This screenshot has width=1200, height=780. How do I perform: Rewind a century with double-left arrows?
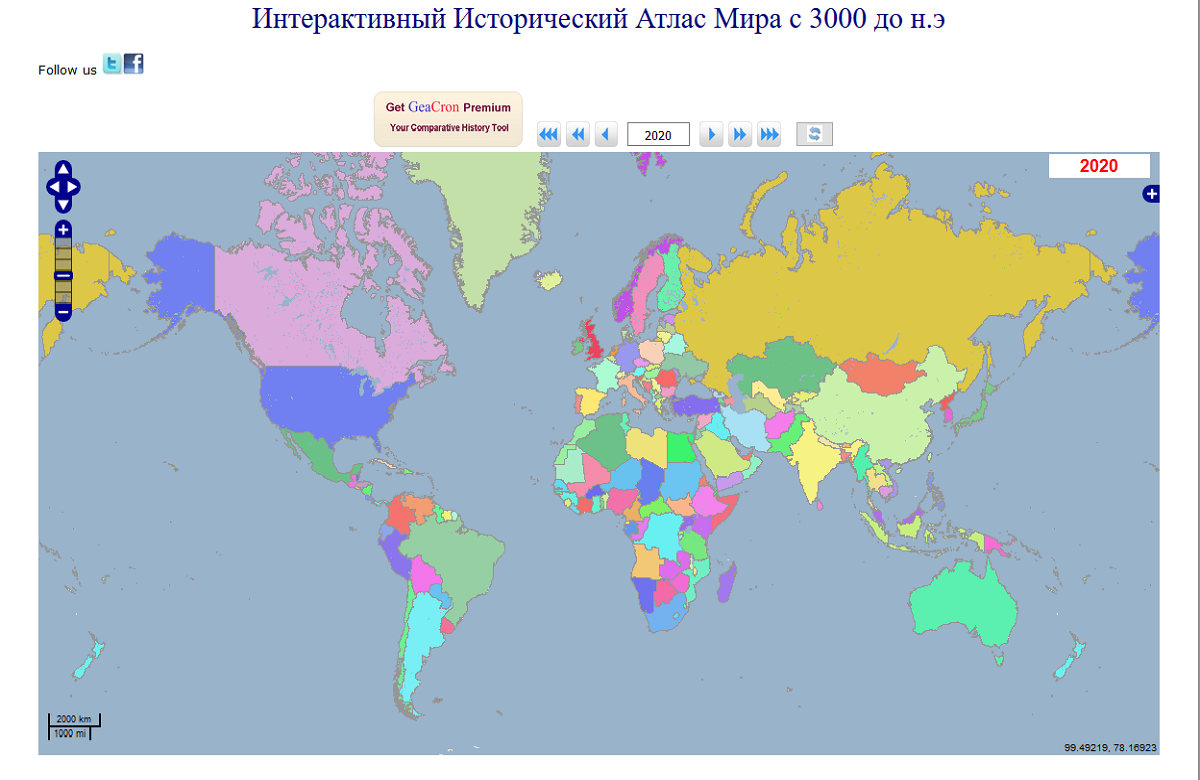click(x=578, y=133)
